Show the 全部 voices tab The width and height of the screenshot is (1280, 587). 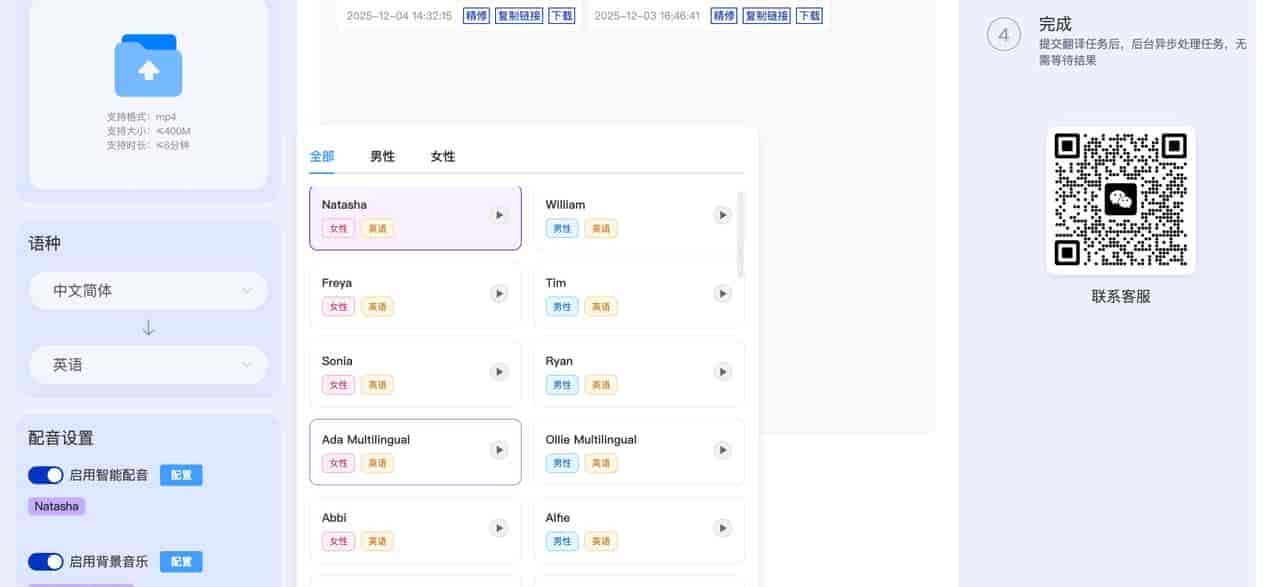[x=322, y=156]
